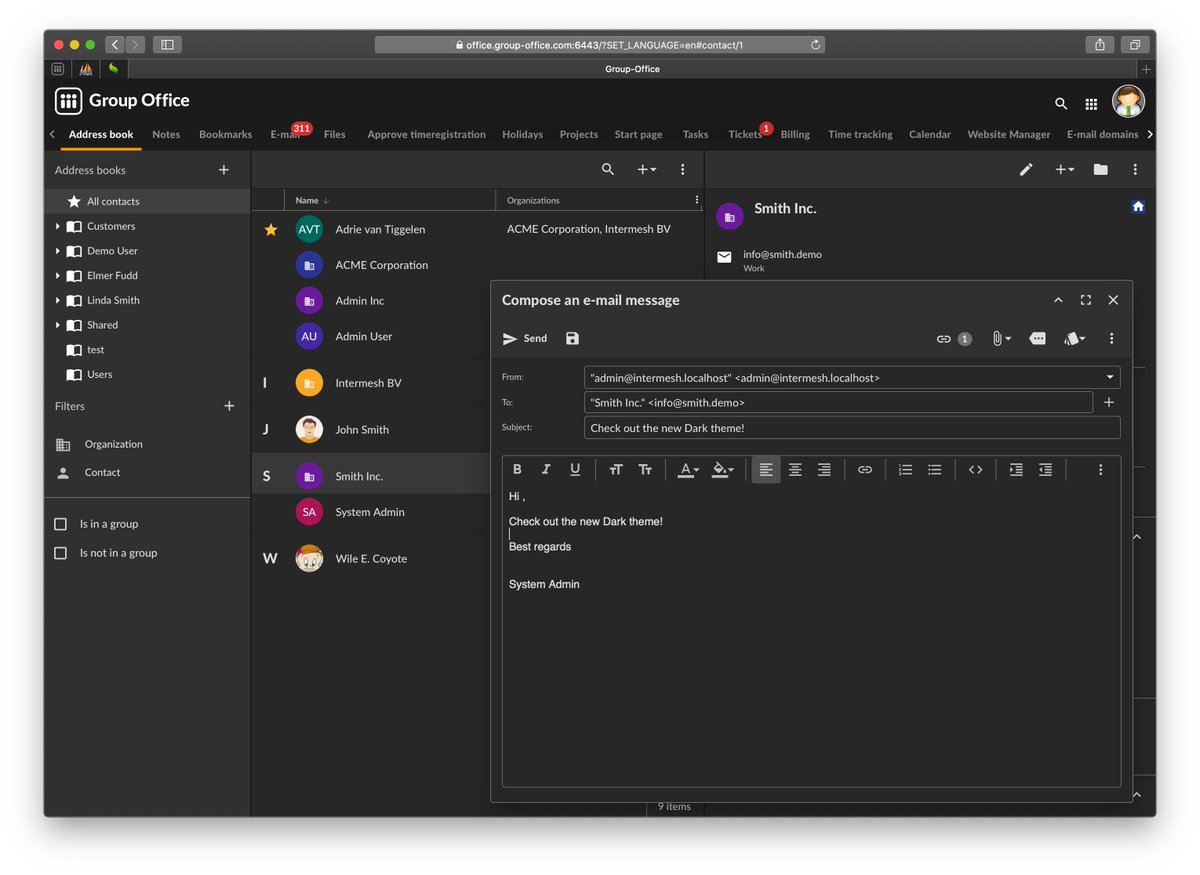Open the Calendar tab
Screen dimensions: 1200x875
(929, 134)
